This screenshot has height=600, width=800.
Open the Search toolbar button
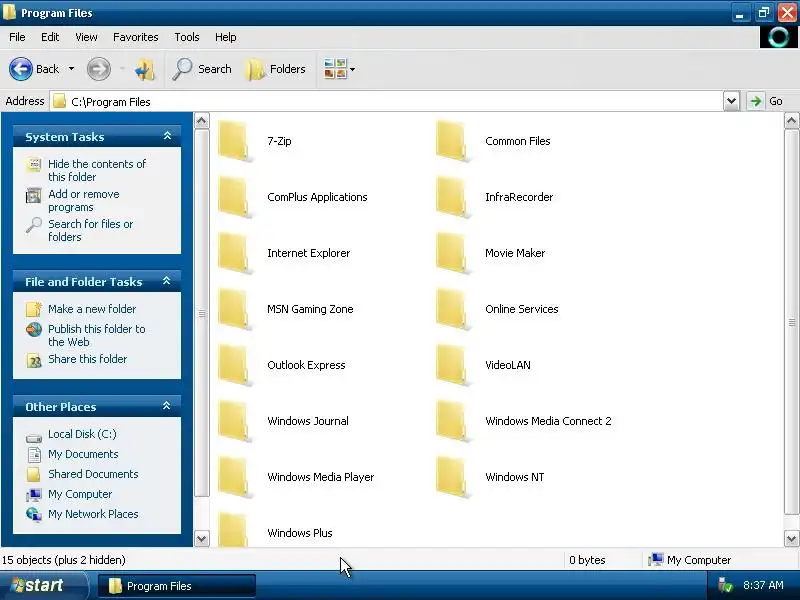tap(202, 69)
